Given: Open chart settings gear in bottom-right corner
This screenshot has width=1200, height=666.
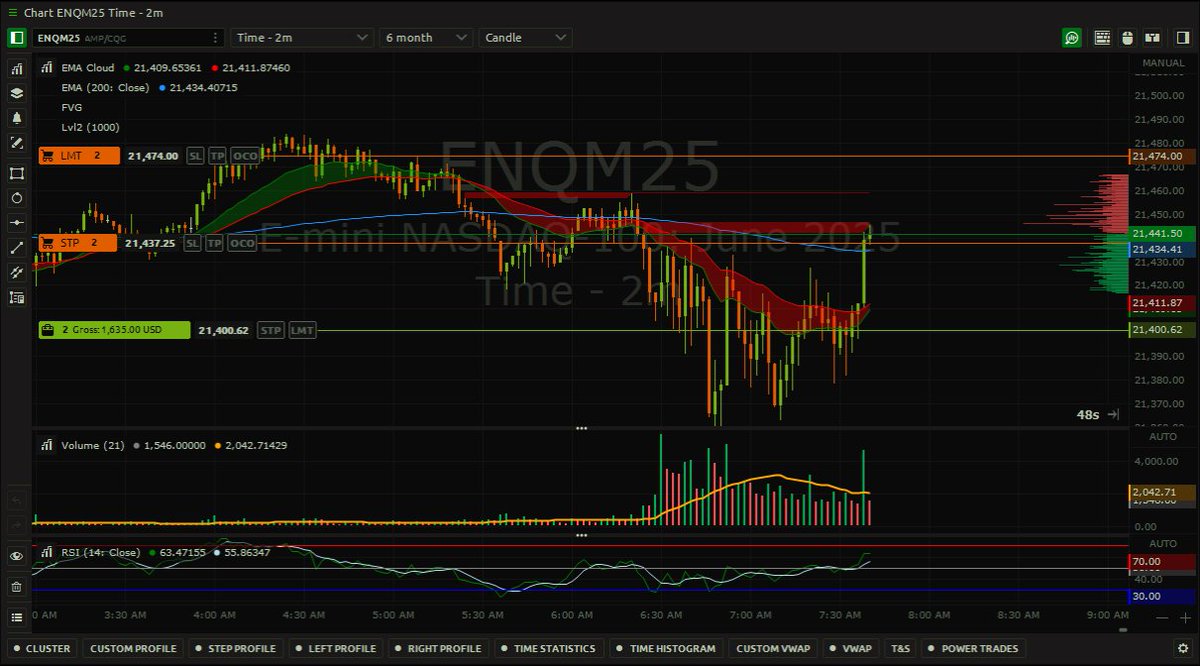Looking at the screenshot, I should (x=1182, y=648).
